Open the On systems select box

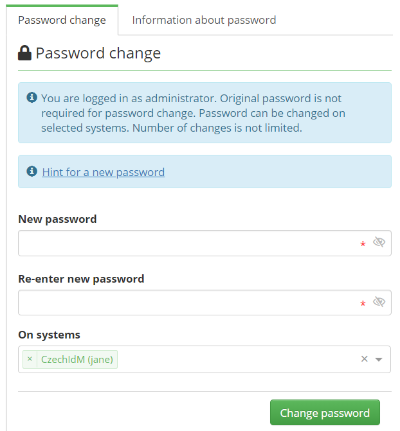click(204, 359)
